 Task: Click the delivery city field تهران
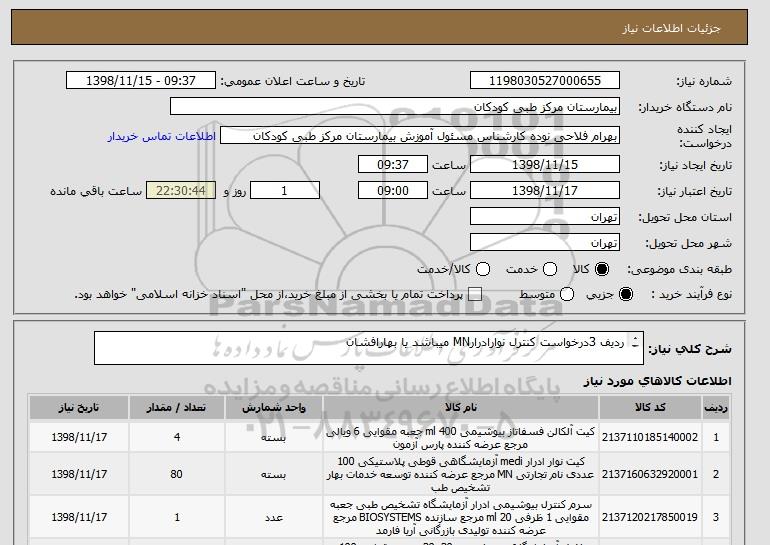point(545,243)
